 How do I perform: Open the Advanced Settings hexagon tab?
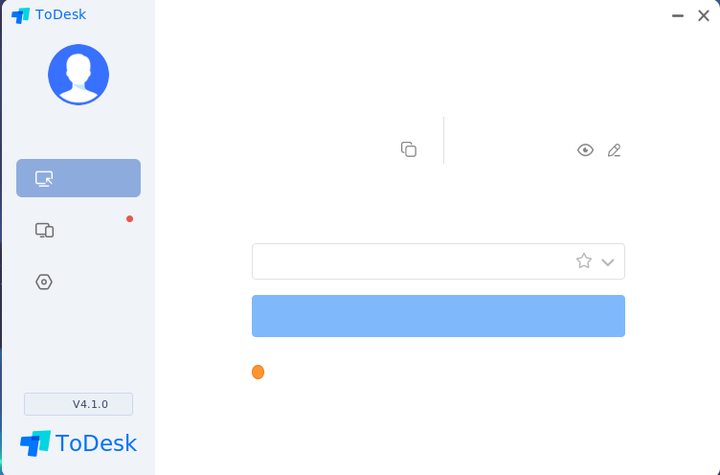coord(44,282)
